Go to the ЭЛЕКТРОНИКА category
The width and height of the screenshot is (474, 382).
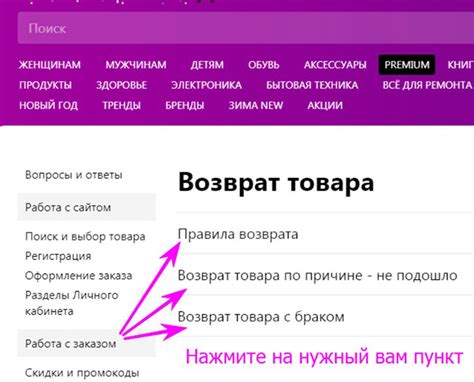coord(206,85)
